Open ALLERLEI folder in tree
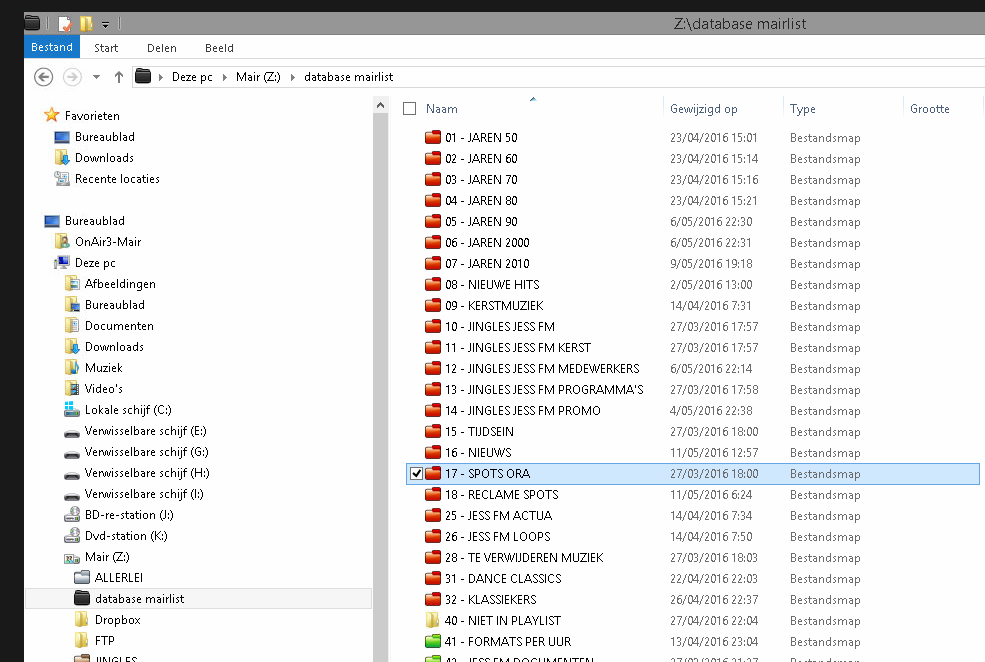 119,578
